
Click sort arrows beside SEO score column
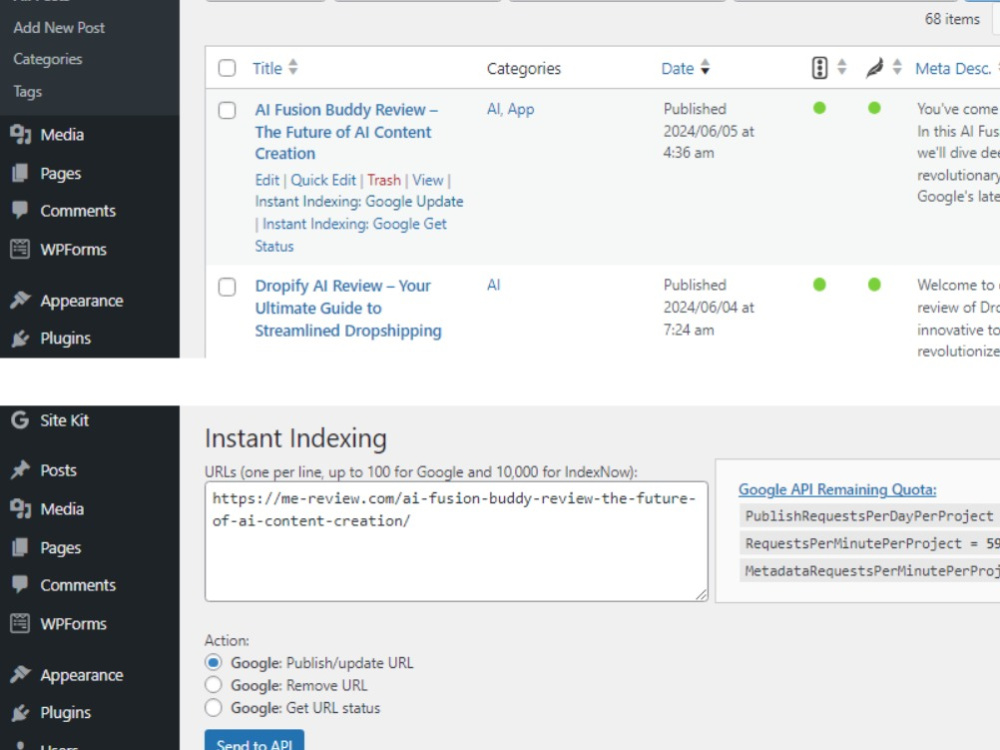click(x=842, y=67)
